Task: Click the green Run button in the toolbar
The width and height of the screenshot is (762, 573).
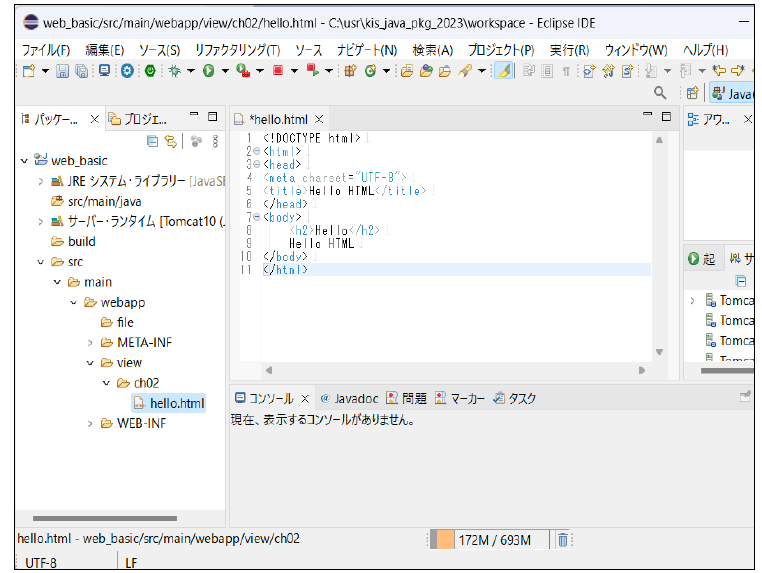Action: [209, 71]
